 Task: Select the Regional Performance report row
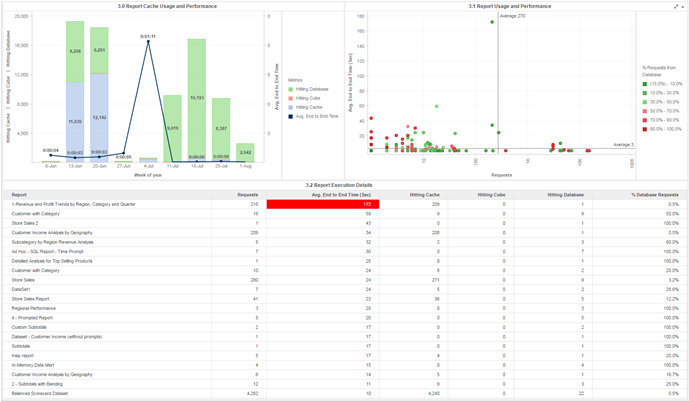pos(34,308)
